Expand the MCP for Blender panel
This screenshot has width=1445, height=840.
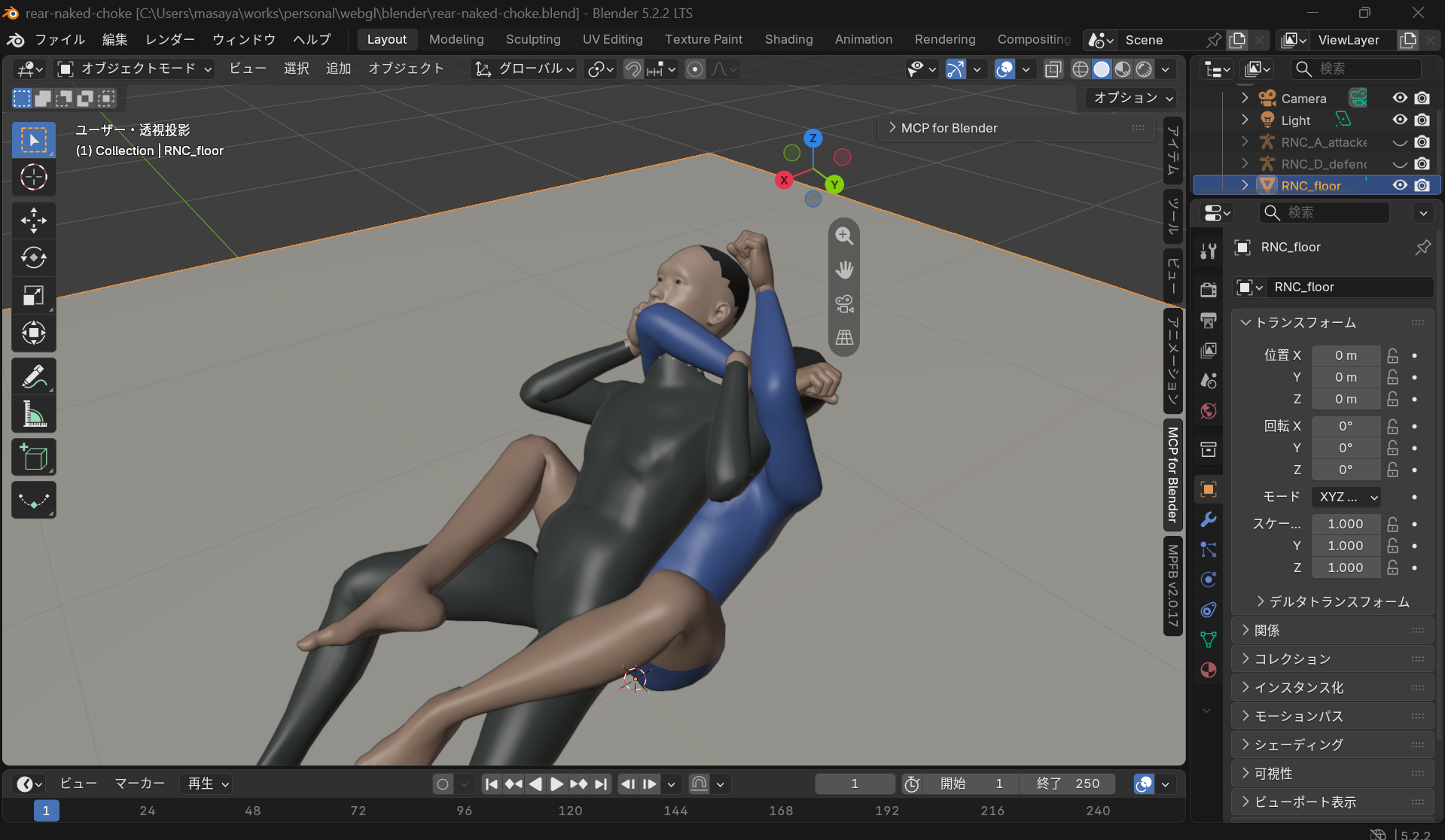[x=1017, y=128]
